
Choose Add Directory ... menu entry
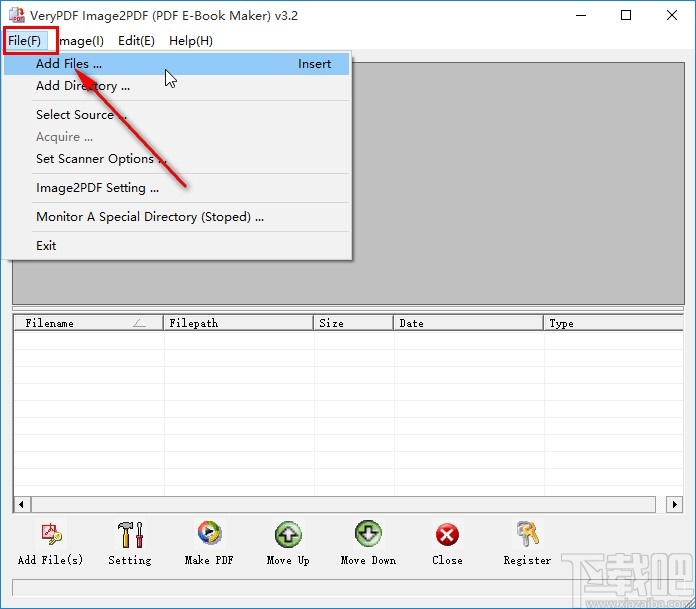[177, 86]
